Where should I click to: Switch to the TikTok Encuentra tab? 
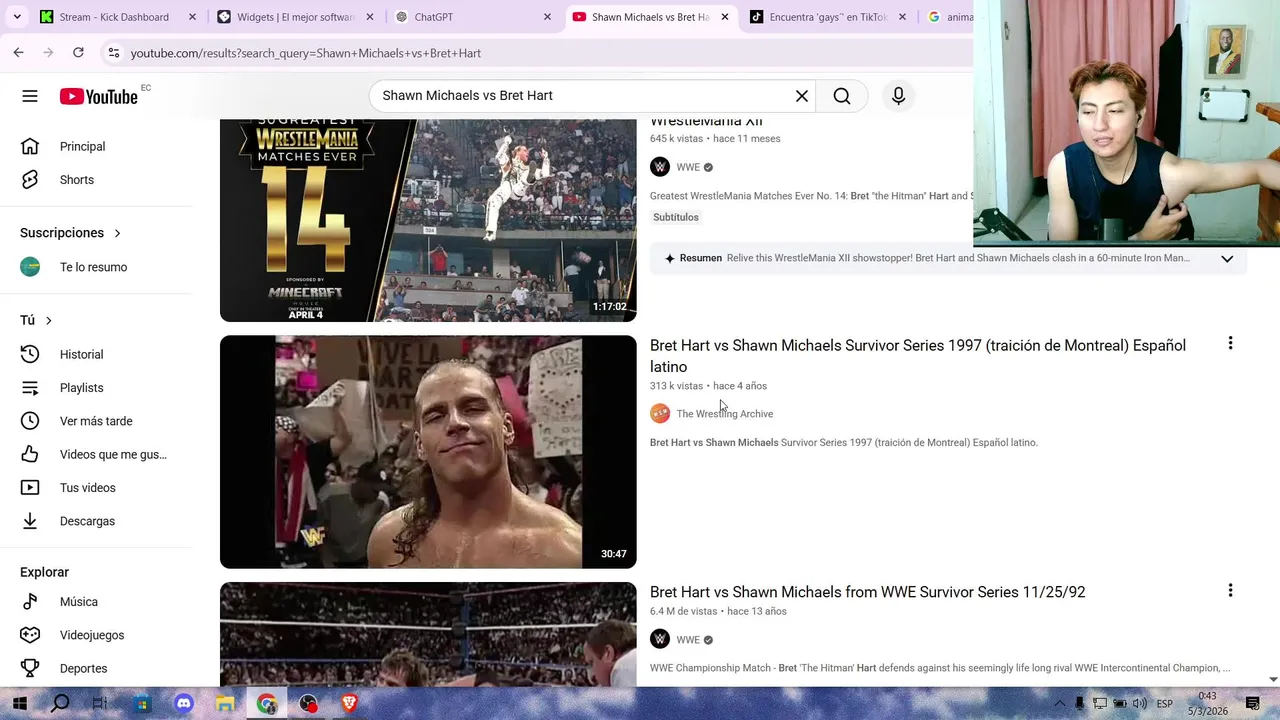point(828,17)
